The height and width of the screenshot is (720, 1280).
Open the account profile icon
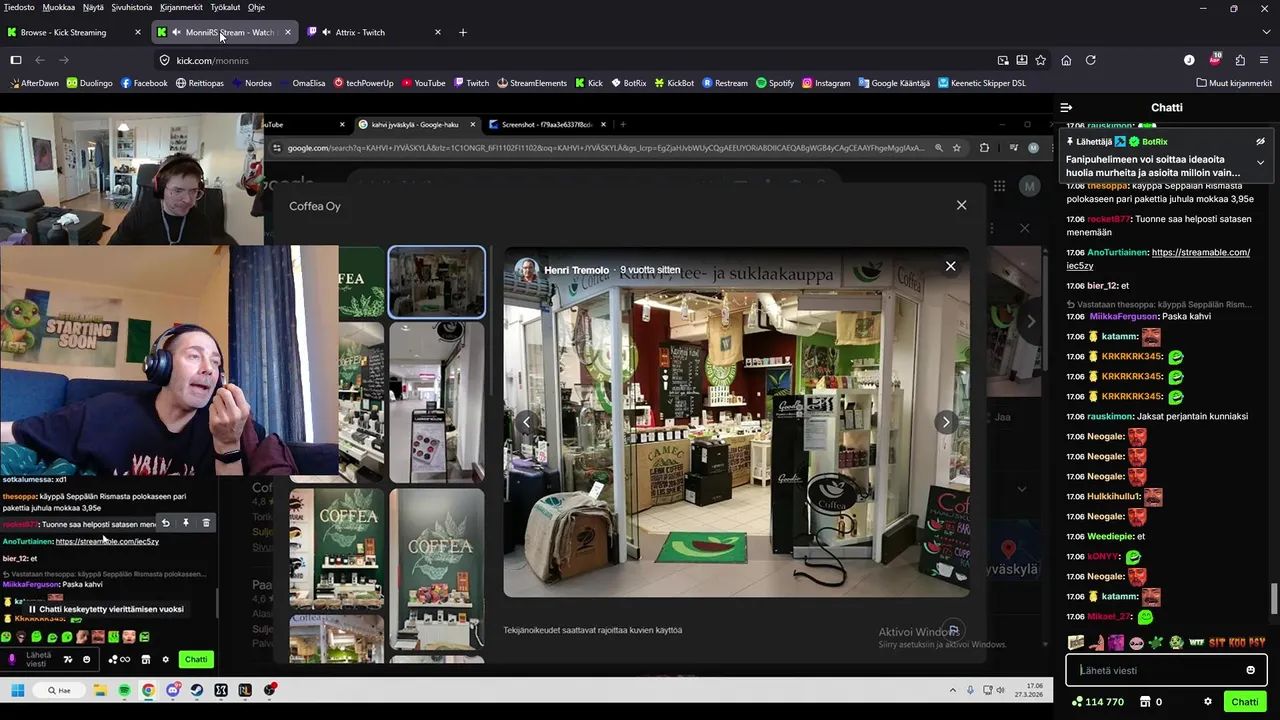(1189, 60)
